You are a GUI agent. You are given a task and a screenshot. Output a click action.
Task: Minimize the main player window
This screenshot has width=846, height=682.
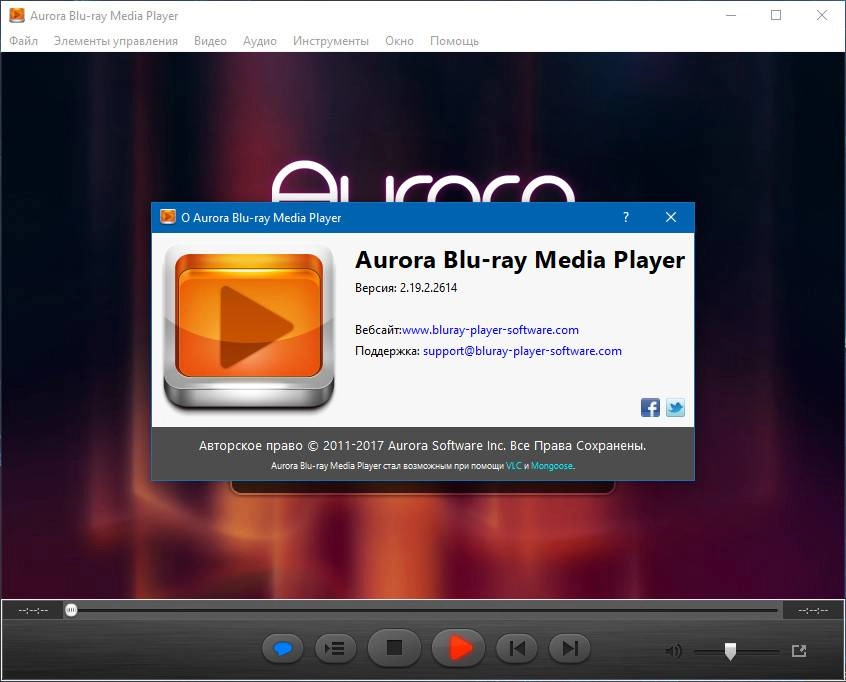click(731, 15)
